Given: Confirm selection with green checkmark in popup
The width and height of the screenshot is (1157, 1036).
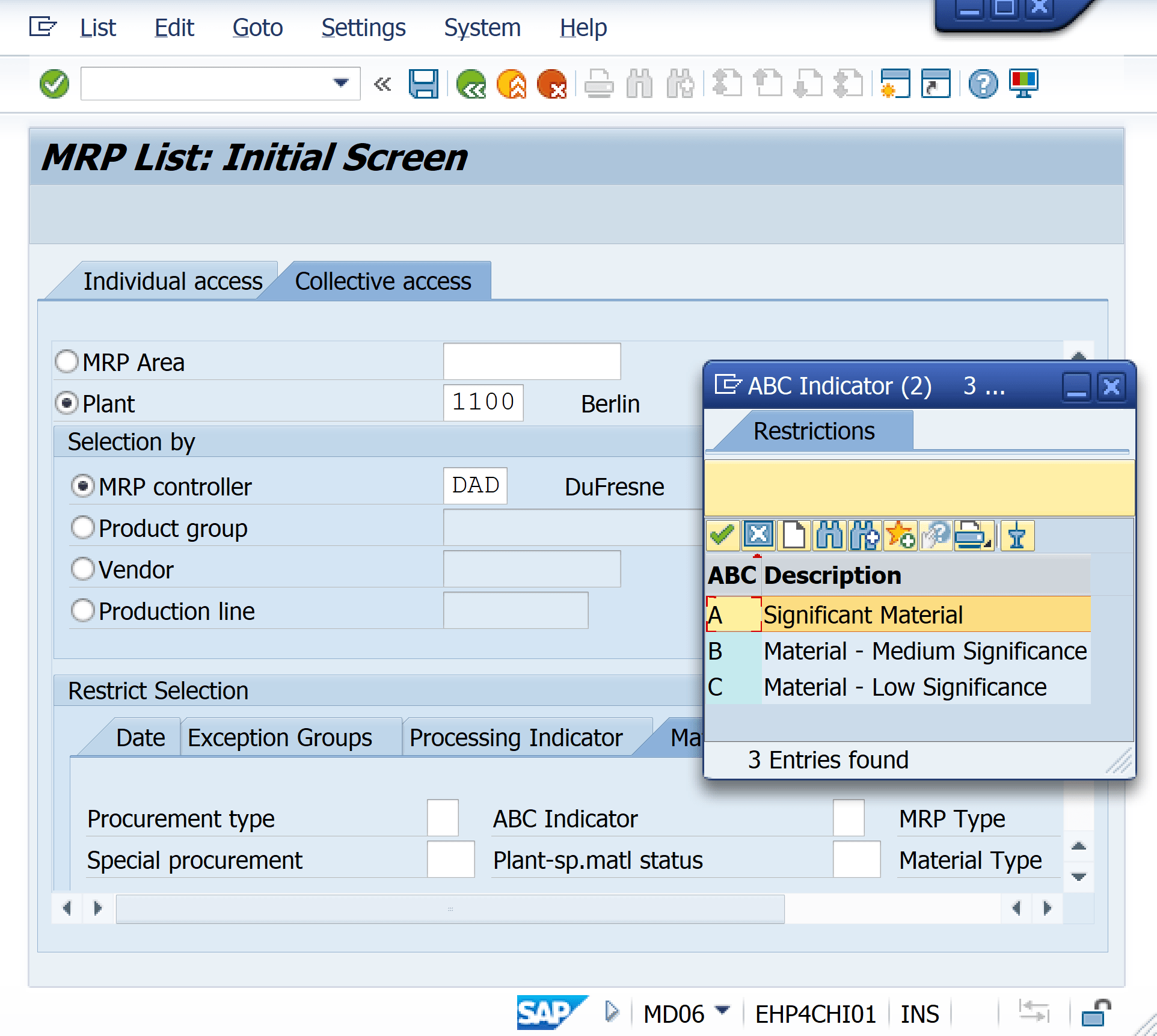Looking at the screenshot, I should tap(722, 535).
